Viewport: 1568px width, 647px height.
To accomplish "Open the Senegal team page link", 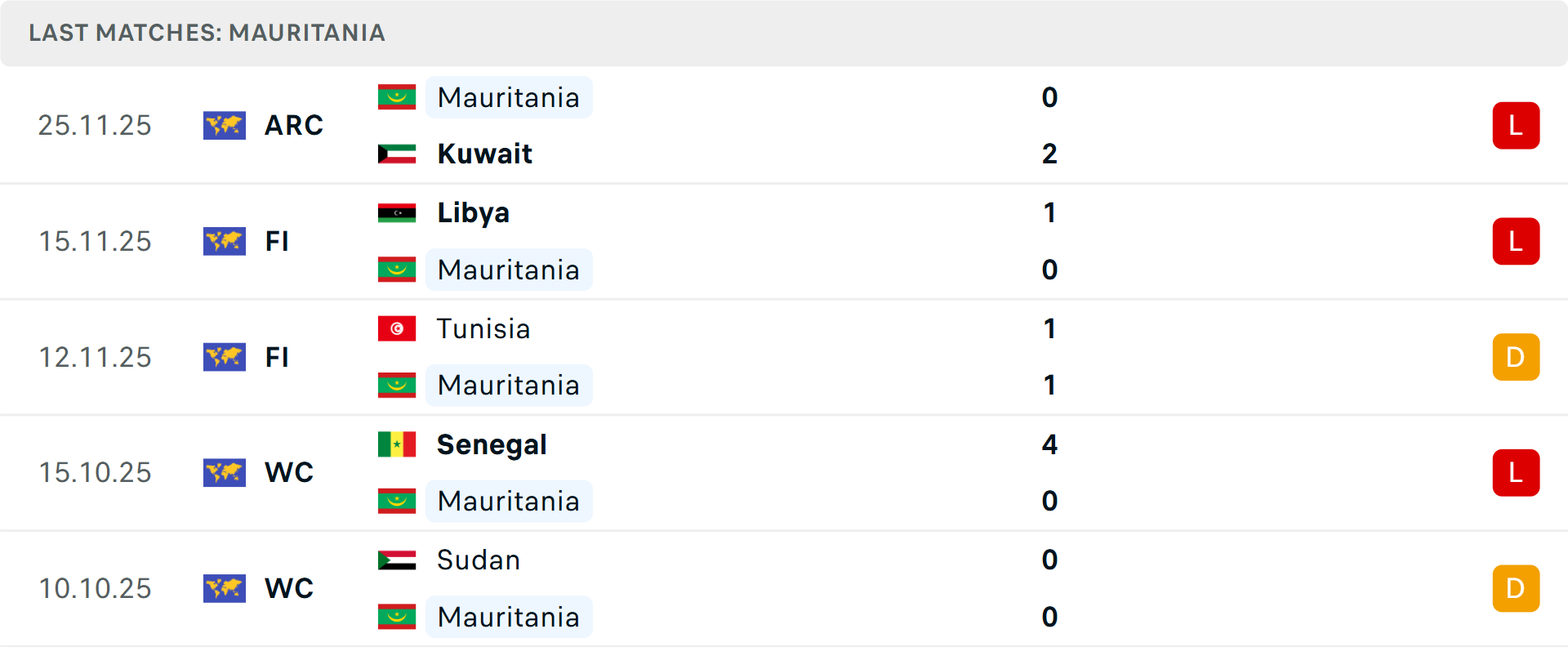I will 491,445.
